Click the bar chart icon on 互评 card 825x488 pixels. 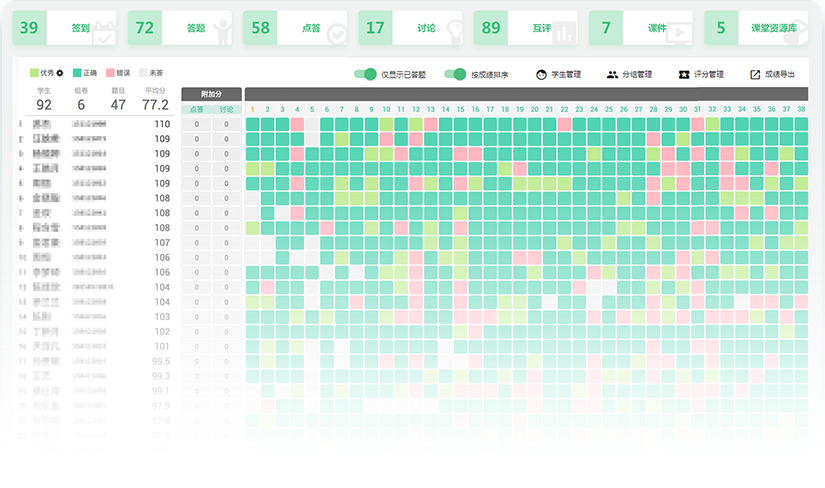(x=566, y=35)
